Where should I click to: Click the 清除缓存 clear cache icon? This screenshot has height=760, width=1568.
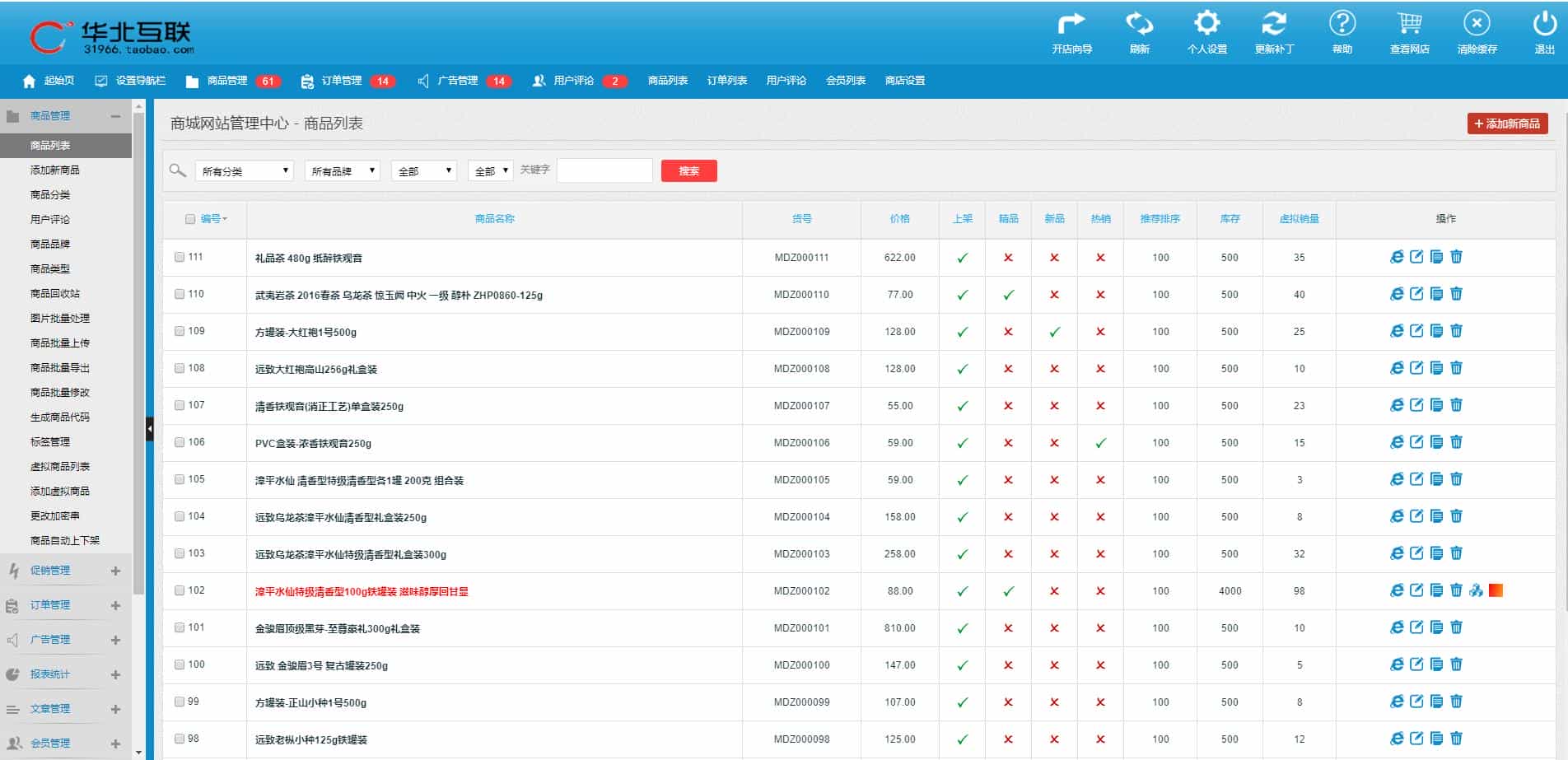[x=1477, y=24]
